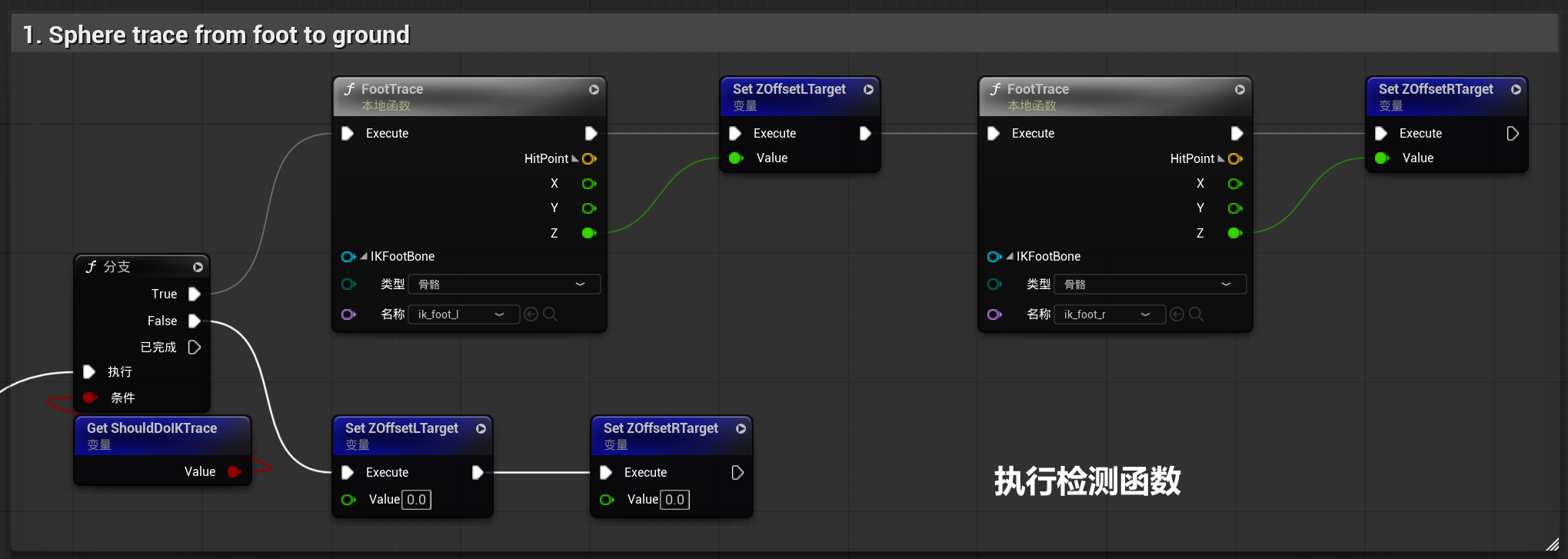Toggle the circle icon on left FootTrace header

point(594,89)
